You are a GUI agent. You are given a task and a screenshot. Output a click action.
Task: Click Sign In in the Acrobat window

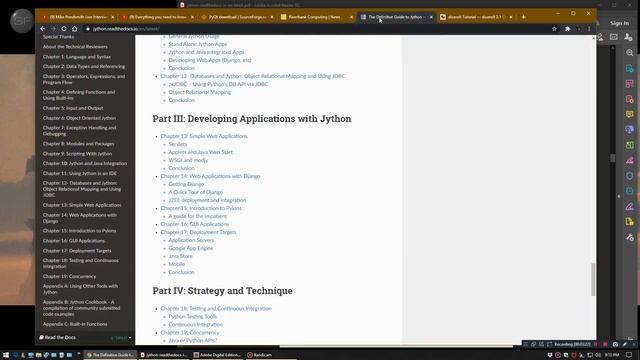tap(619, 23)
